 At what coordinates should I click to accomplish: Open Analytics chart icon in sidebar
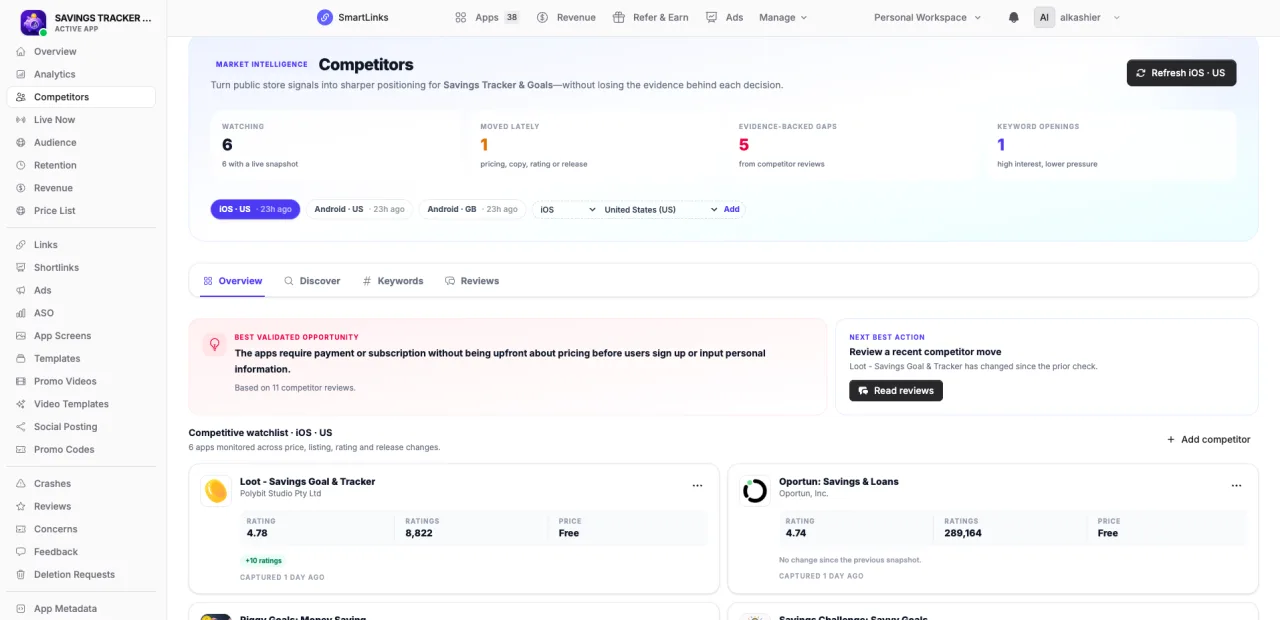(x=22, y=74)
